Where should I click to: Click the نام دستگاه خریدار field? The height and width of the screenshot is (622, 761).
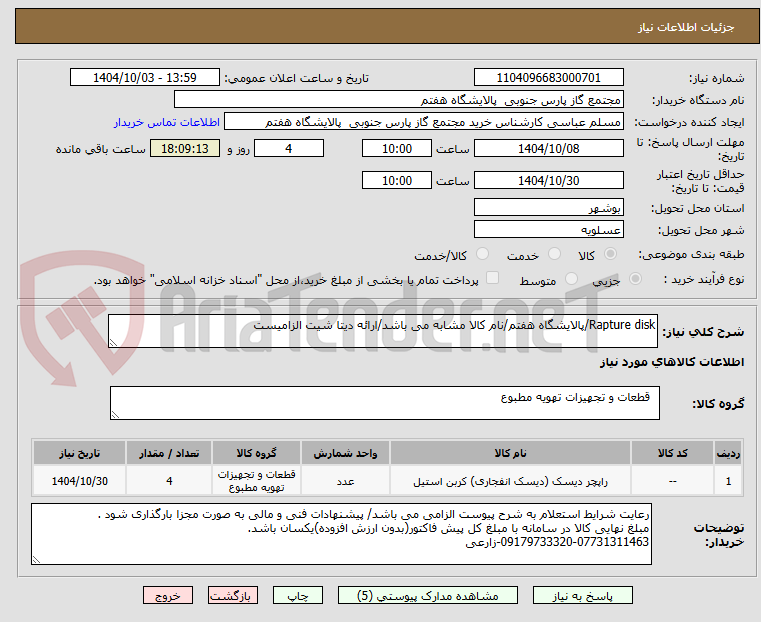click(398, 99)
